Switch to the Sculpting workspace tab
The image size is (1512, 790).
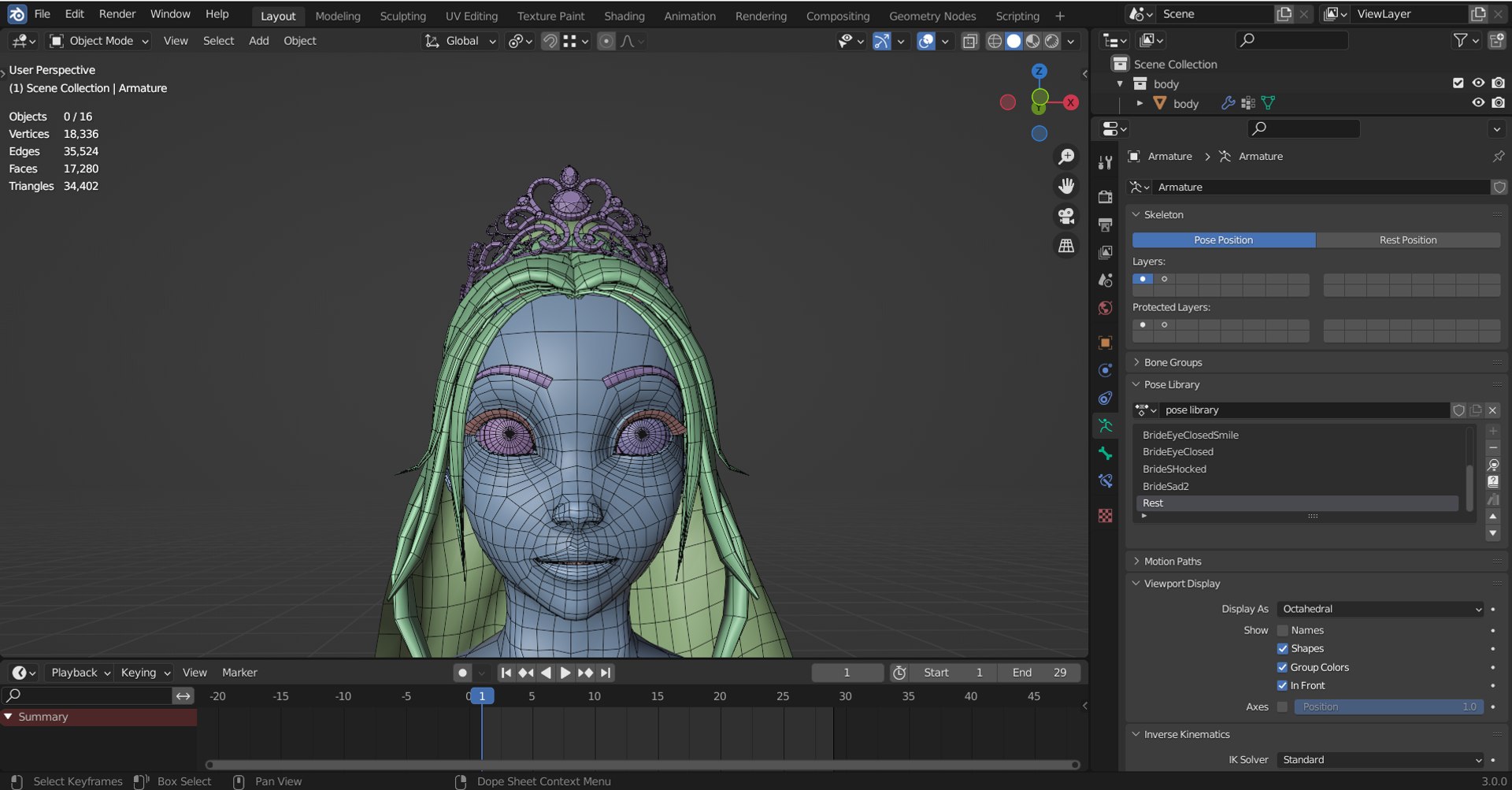pos(402,16)
